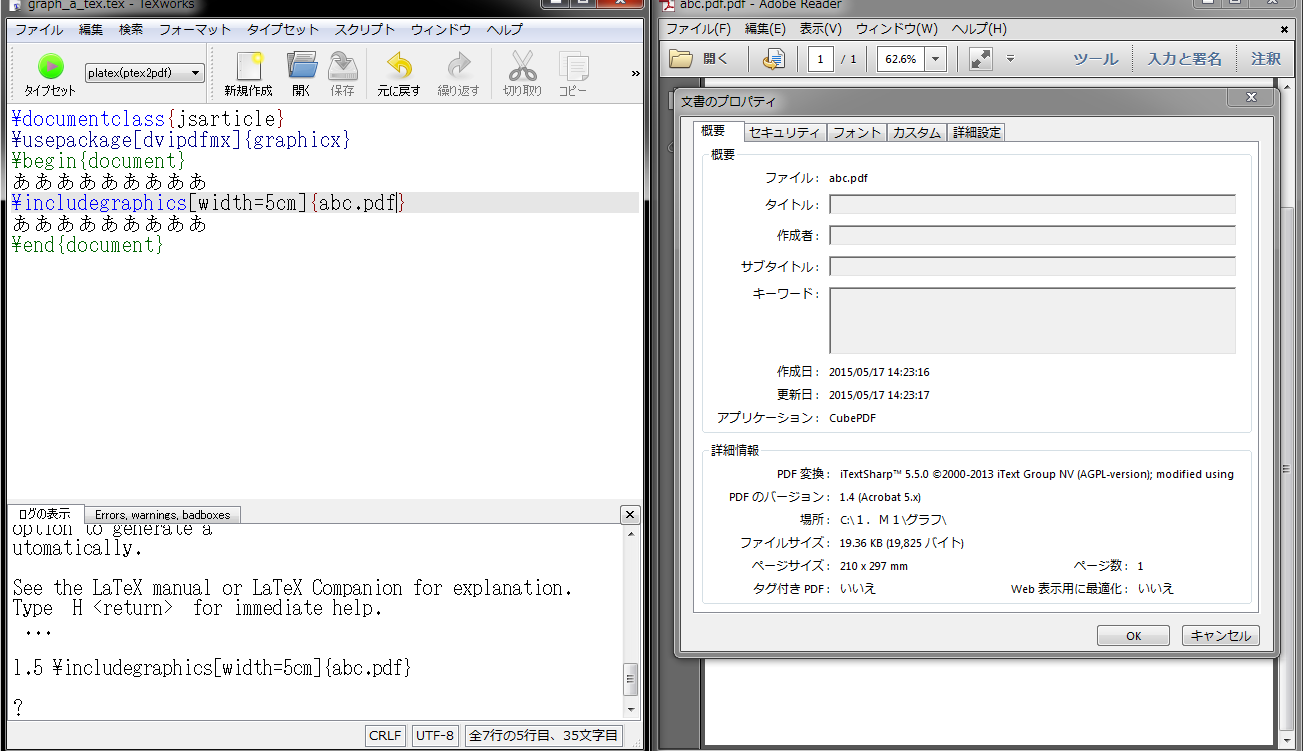Click the \documentclass{jsarticle} line
Image resolution: width=1303 pixels, height=751 pixels.
pyautogui.click(x=148, y=119)
